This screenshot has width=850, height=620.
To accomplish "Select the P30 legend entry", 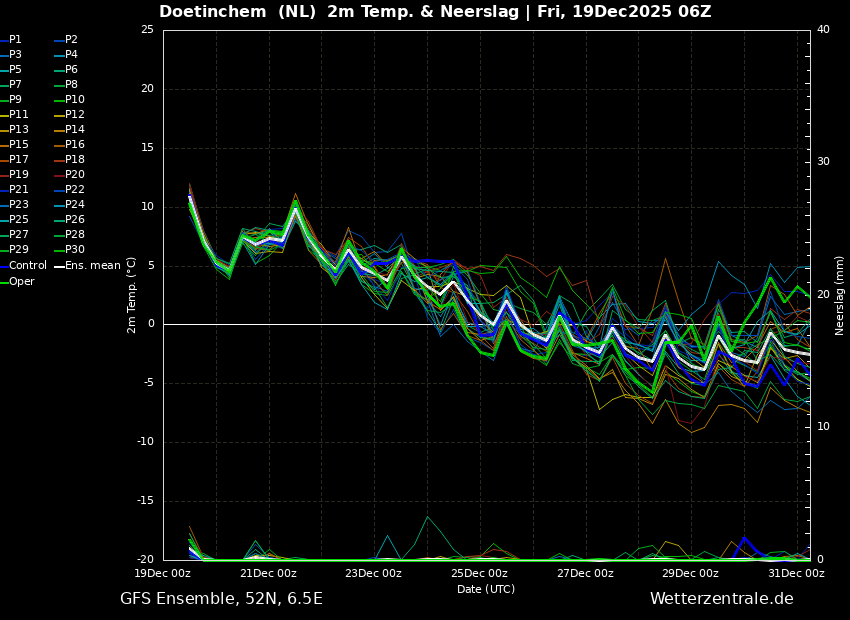I will tap(74, 250).
